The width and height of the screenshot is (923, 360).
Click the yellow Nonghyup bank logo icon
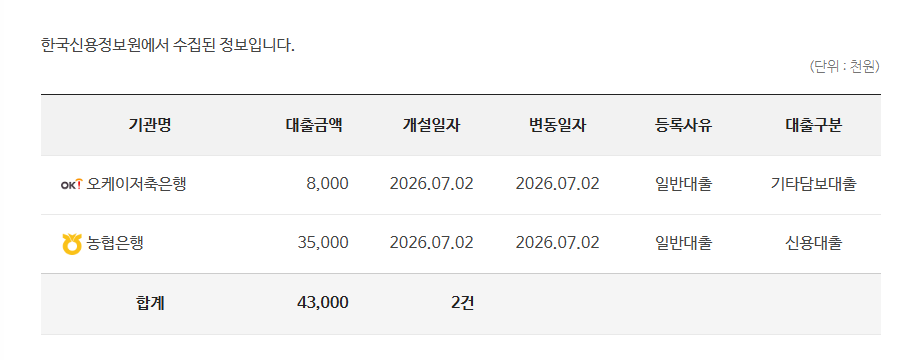[72, 244]
